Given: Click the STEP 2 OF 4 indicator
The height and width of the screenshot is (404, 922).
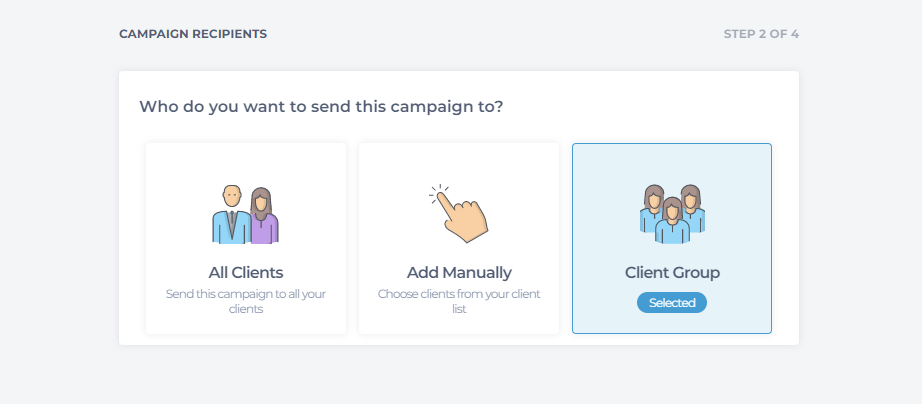Looking at the screenshot, I should pos(761,34).
